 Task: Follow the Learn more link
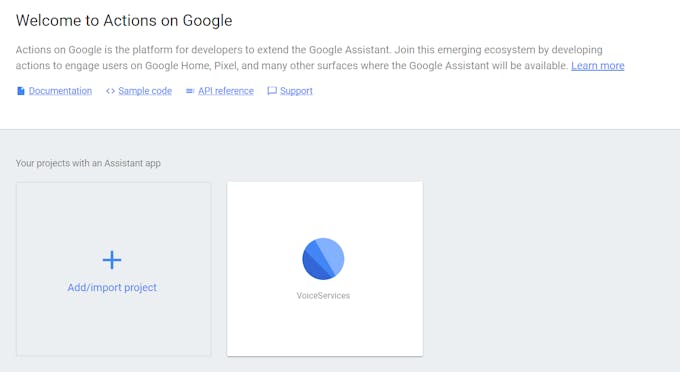pyautogui.click(x=598, y=65)
